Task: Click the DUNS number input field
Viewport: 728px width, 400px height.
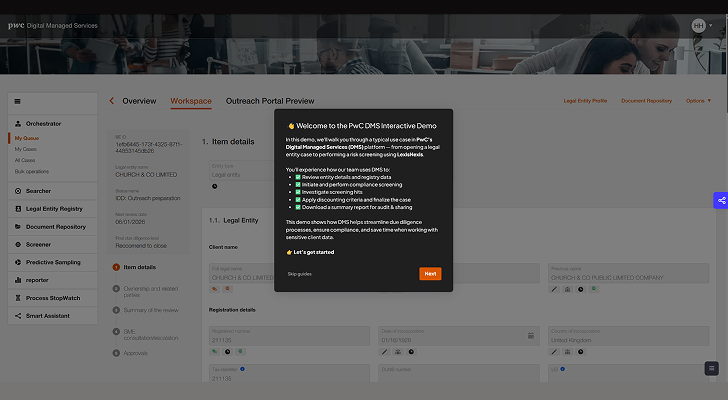Action: pyautogui.click(x=459, y=374)
